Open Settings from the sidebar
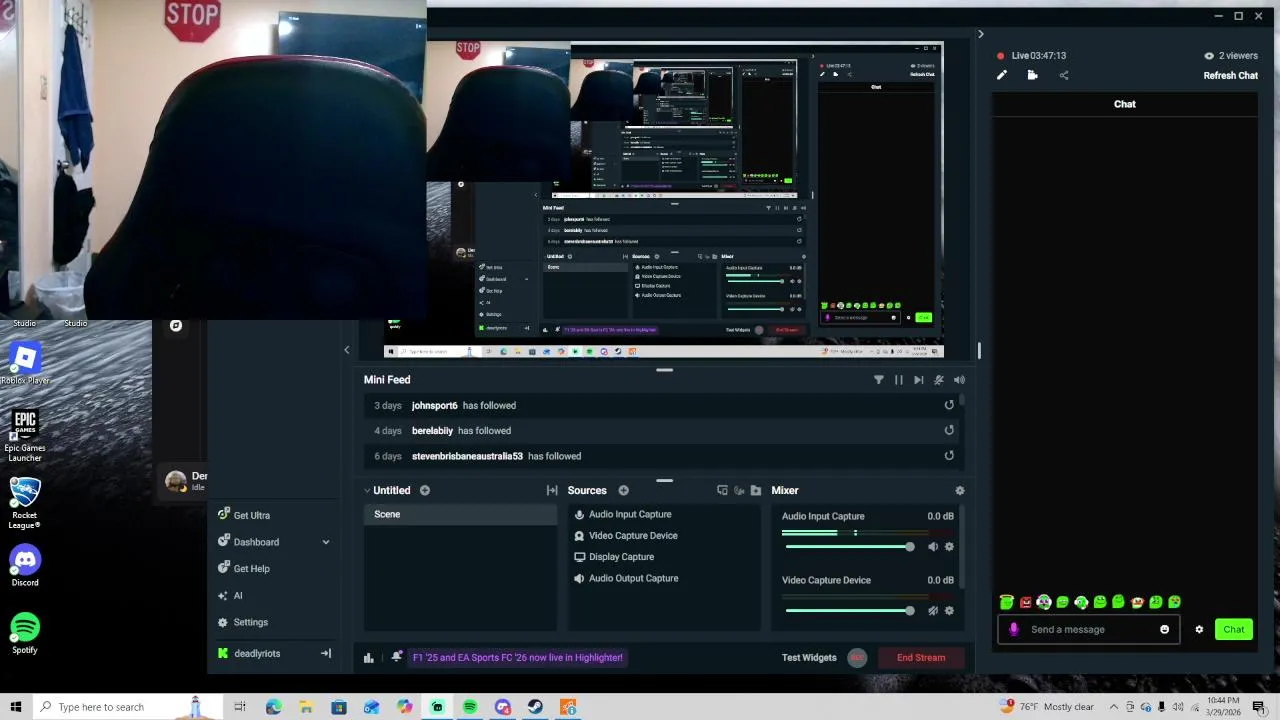The height and width of the screenshot is (720, 1280). point(250,622)
